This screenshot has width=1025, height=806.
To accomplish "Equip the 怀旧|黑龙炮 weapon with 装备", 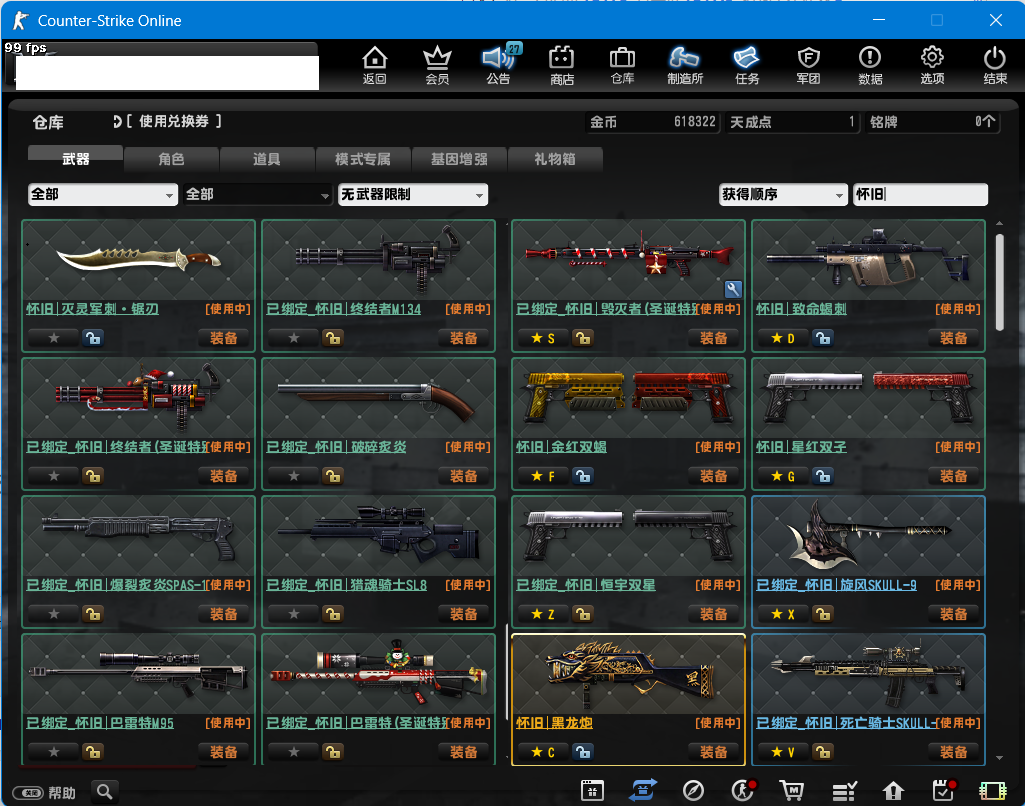I will pyautogui.click(x=713, y=752).
